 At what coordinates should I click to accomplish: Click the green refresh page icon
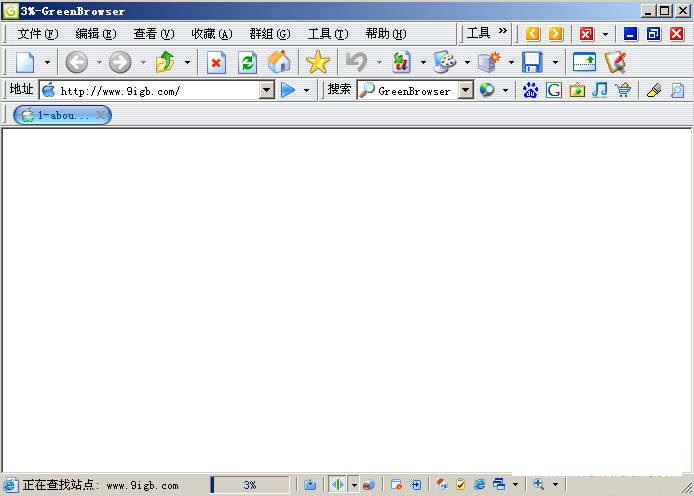[247, 62]
